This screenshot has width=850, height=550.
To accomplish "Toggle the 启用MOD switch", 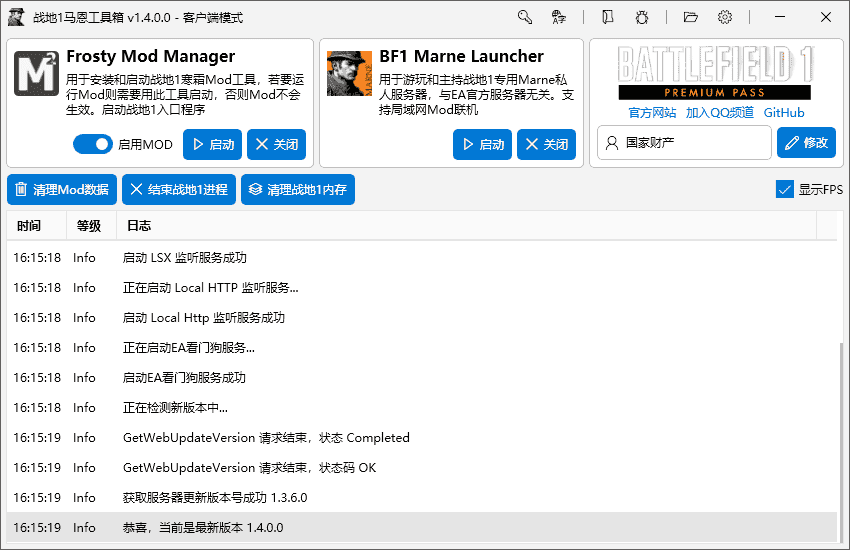I will pos(93,144).
